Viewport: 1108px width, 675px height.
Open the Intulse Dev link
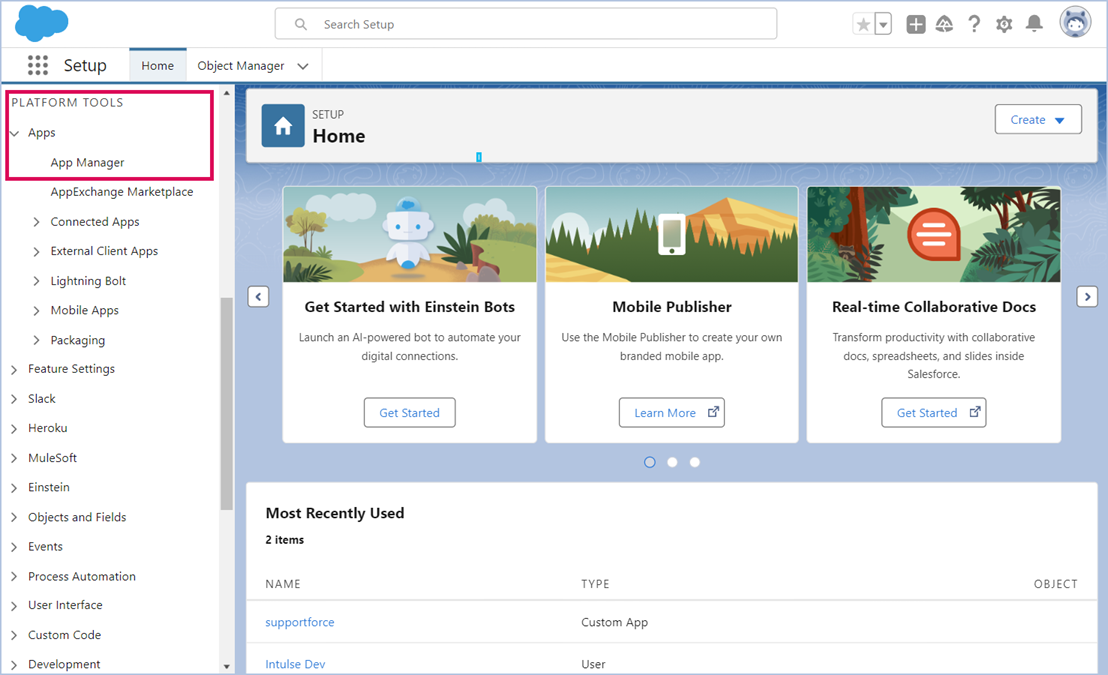(x=295, y=664)
